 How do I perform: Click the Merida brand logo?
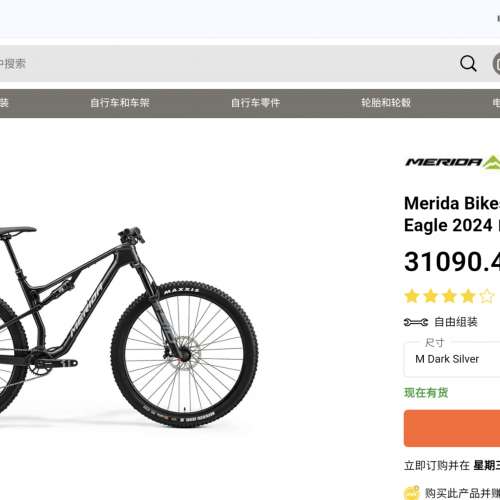click(452, 162)
